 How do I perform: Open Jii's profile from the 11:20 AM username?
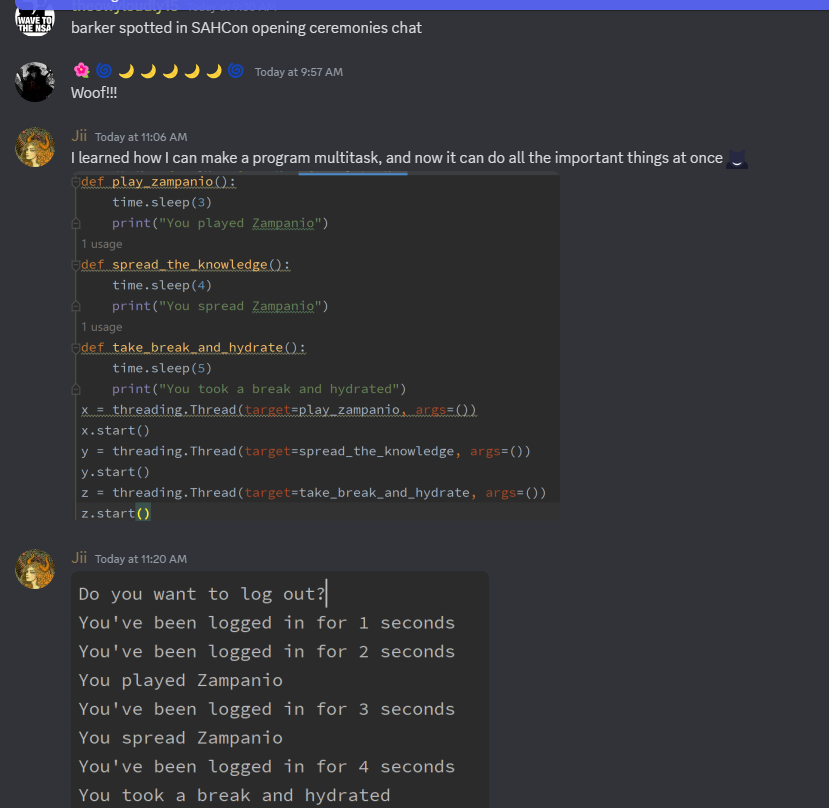click(x=79, y=558)
